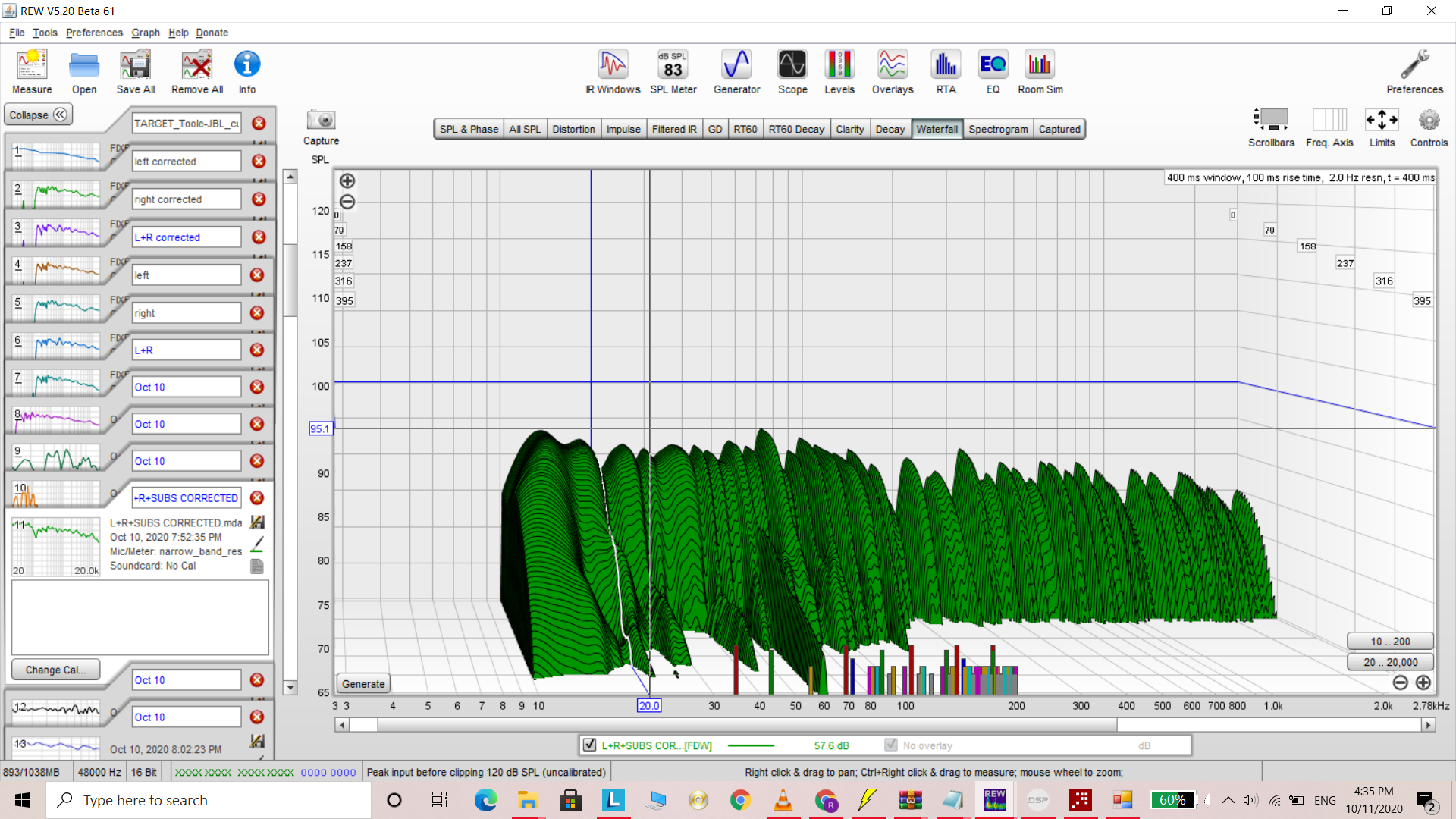Open the IR Windows tool

[613, 72]
